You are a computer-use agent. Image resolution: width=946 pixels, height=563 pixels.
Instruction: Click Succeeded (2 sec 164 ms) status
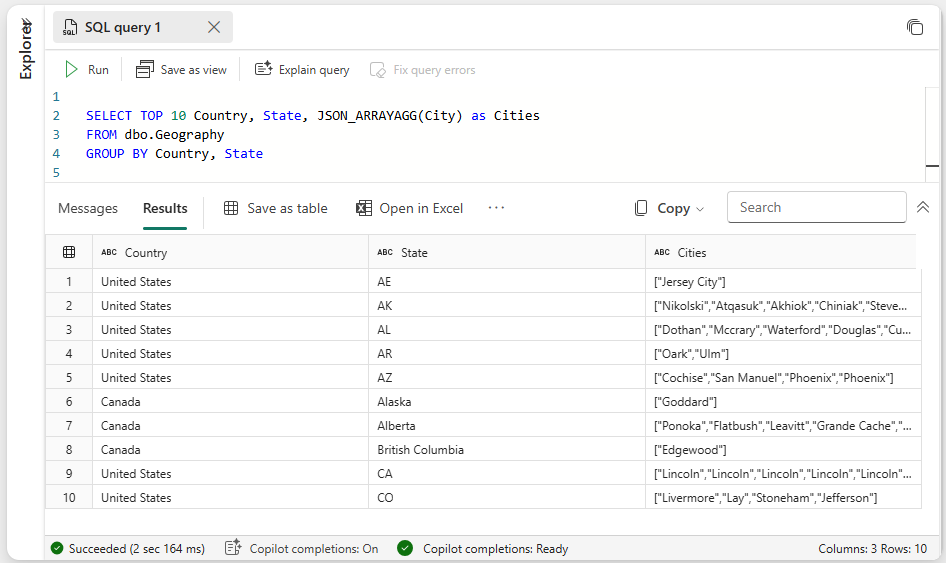(136, 549)
